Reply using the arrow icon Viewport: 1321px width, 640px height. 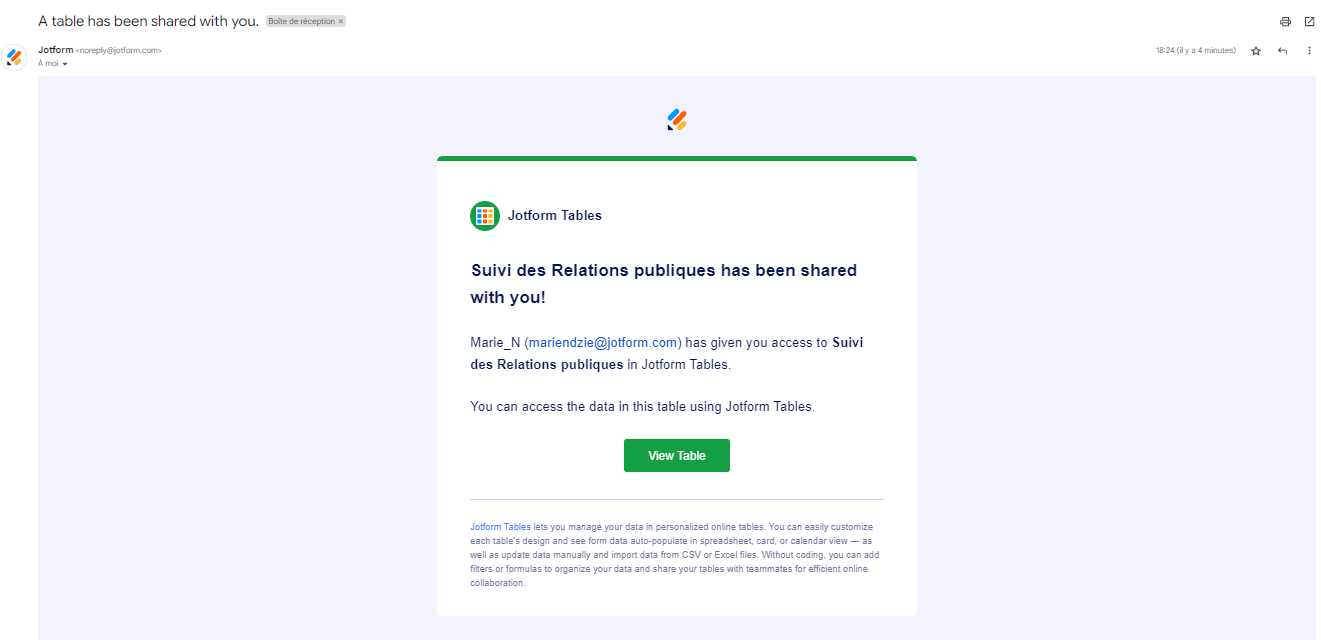1282,51
